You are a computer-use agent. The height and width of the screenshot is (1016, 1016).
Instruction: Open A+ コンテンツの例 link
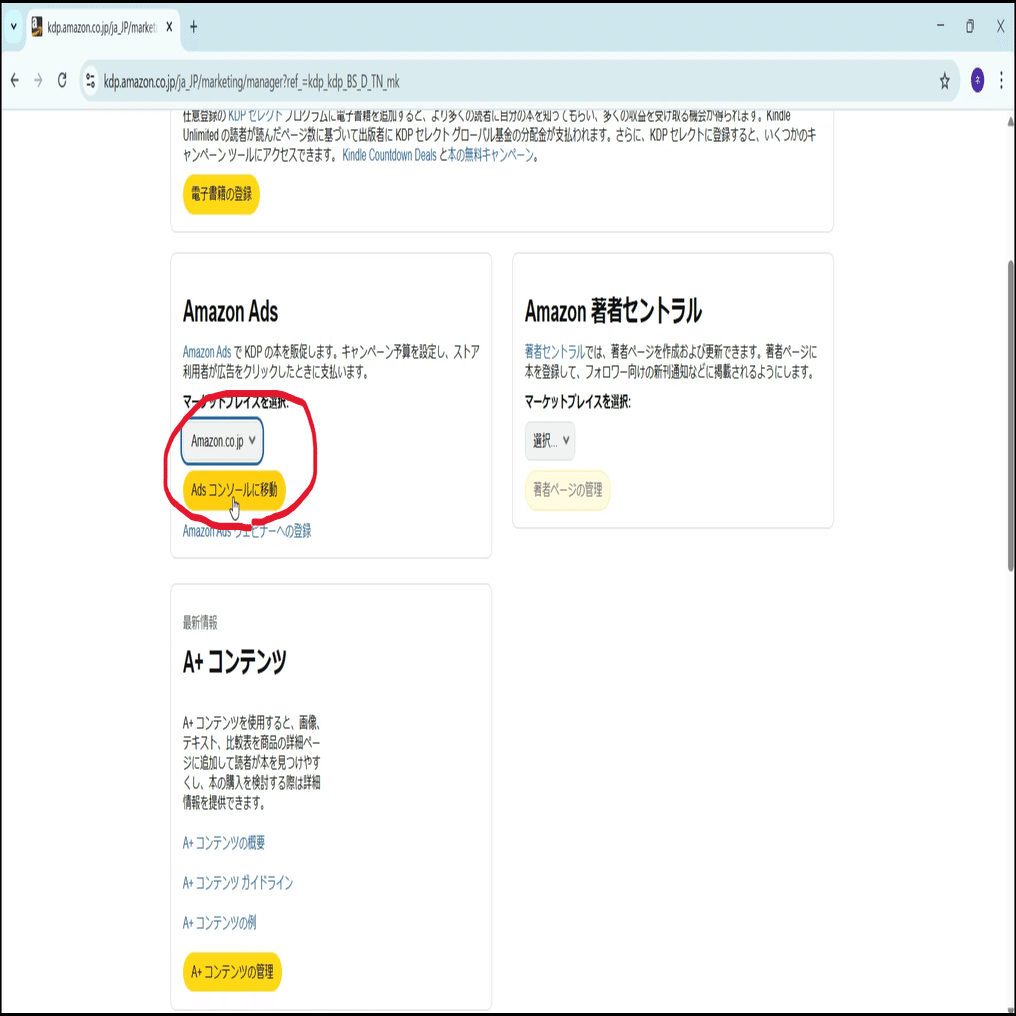click(219, 923)
